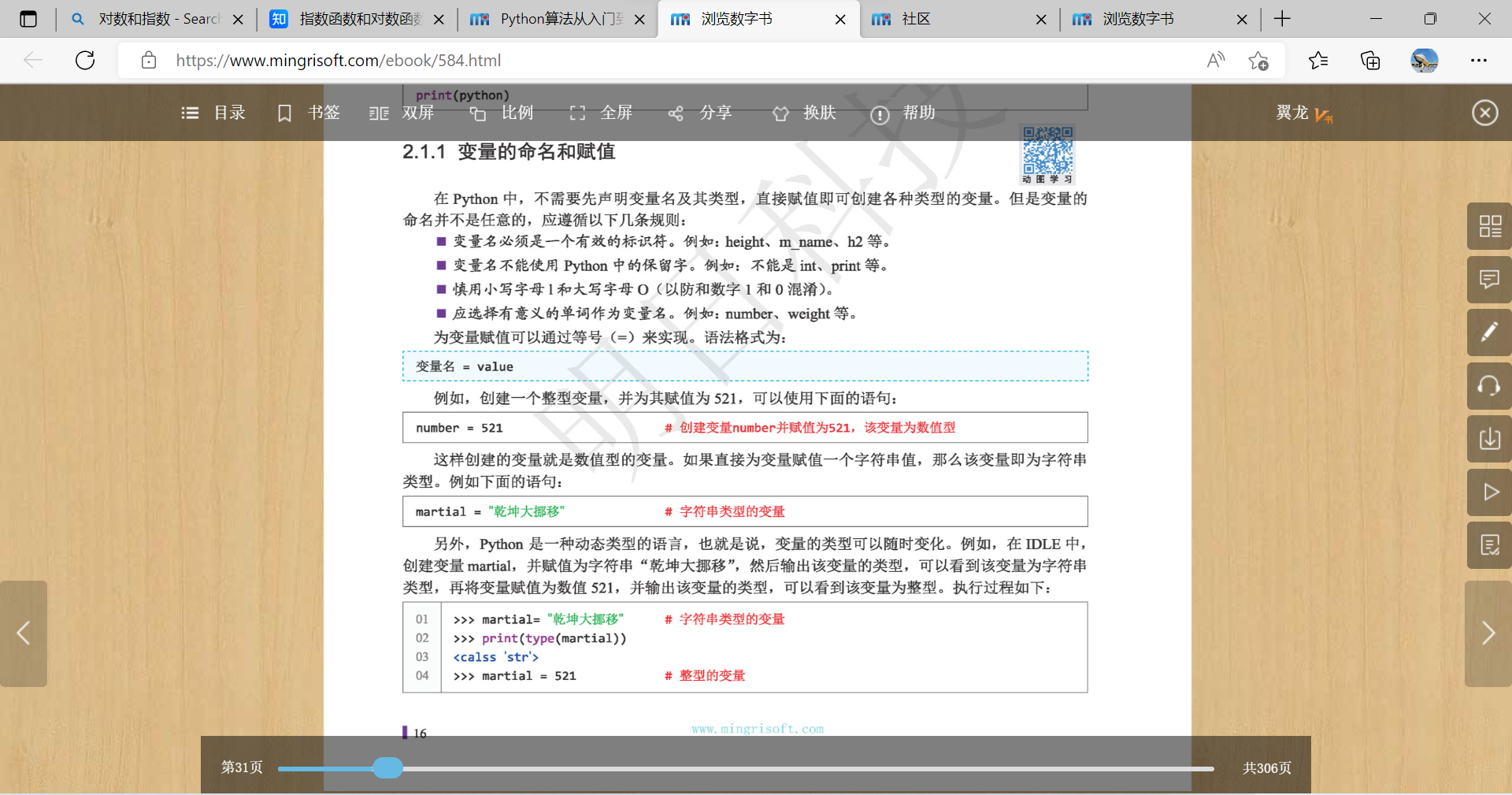This screenshot has width=1512, height=795.
Task: Open the browser Settings and more menu
Action: pos(1479,60)
